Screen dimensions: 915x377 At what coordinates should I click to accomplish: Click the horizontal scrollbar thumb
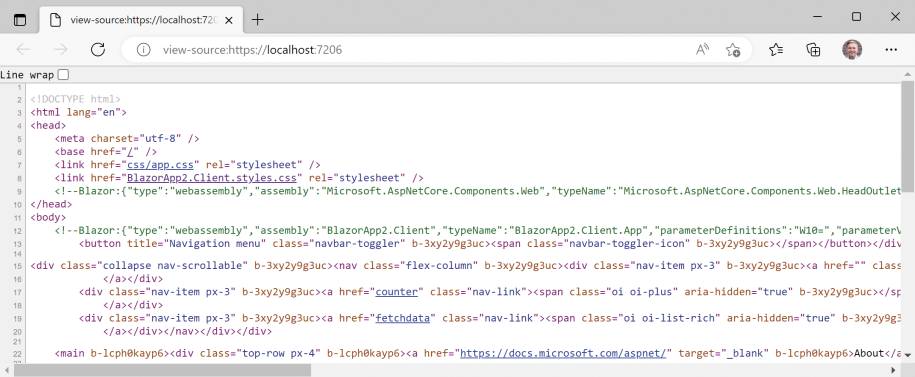coord(162,370)
